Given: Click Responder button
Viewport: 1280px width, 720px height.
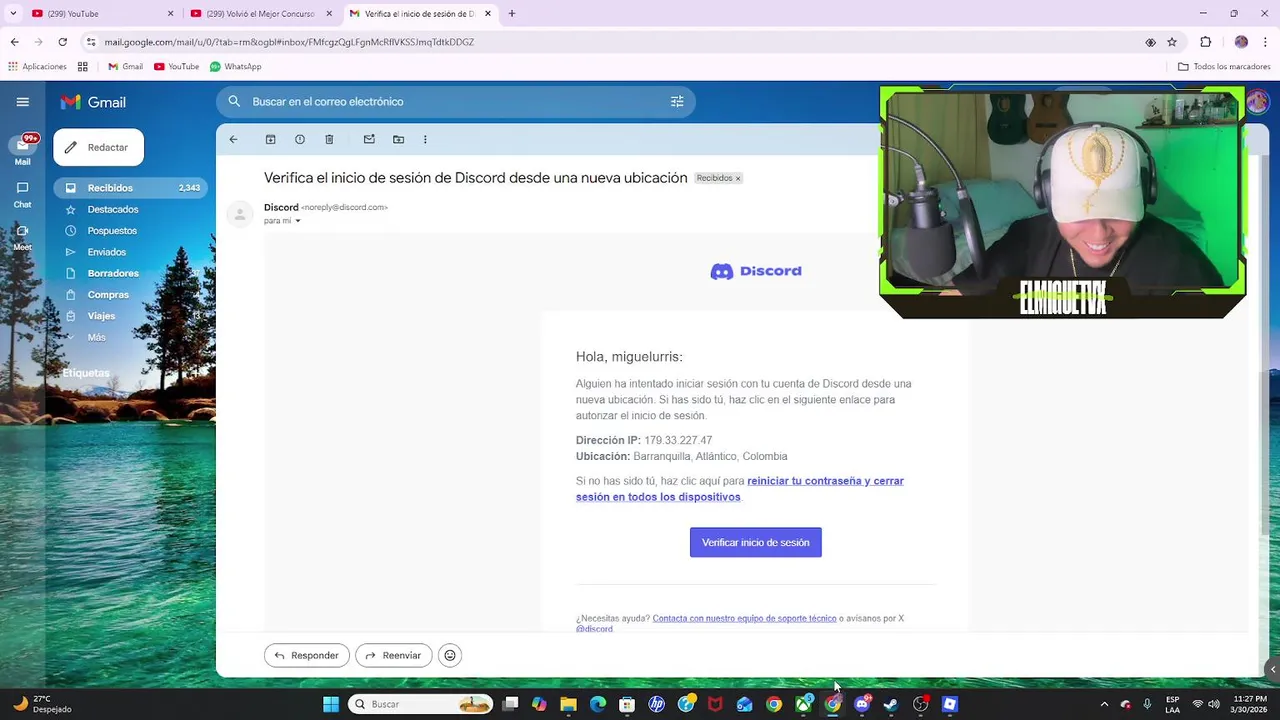Looking at the screenshot, I should pos(306,655).
